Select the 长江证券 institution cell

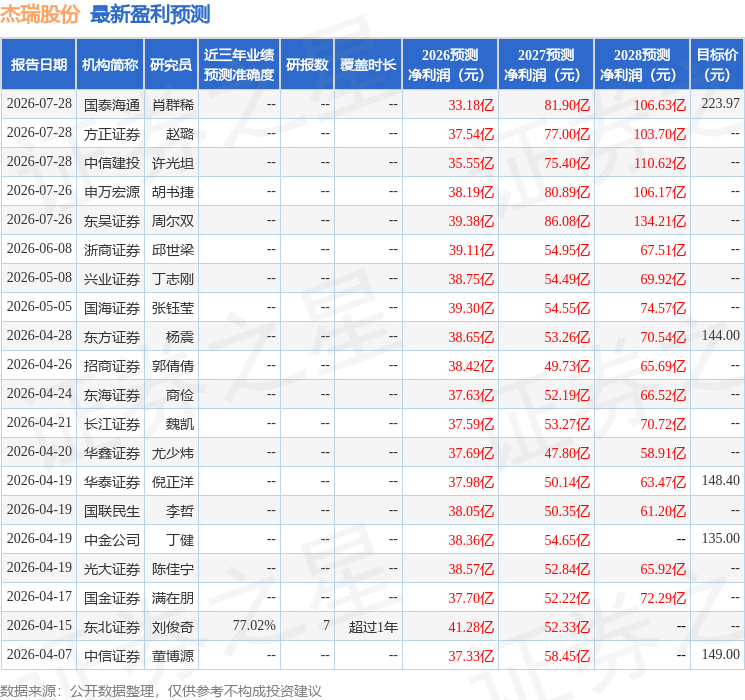112,424
